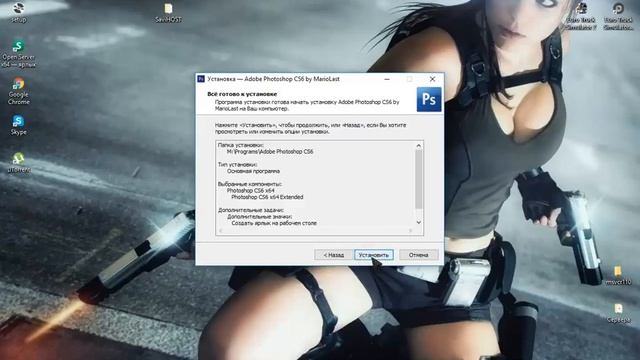The width and height of the screenshot is (640, 360).
Task: Open Skype desktop shortcut
Action: click(18, 124)
